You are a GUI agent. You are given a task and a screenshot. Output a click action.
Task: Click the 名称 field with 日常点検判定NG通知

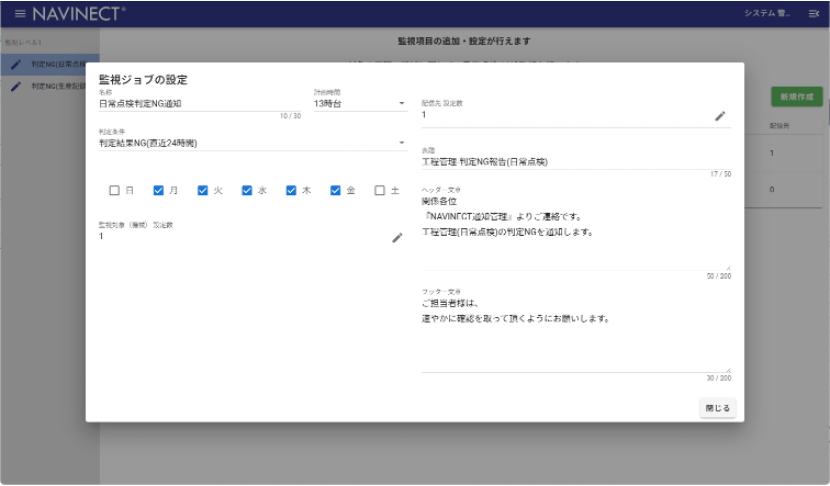[200, 104]
